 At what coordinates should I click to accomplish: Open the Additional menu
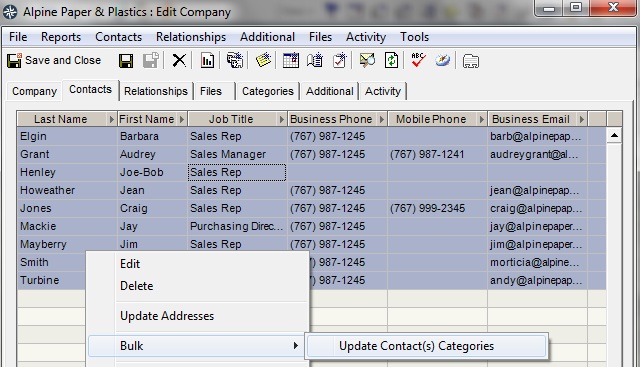267,37
